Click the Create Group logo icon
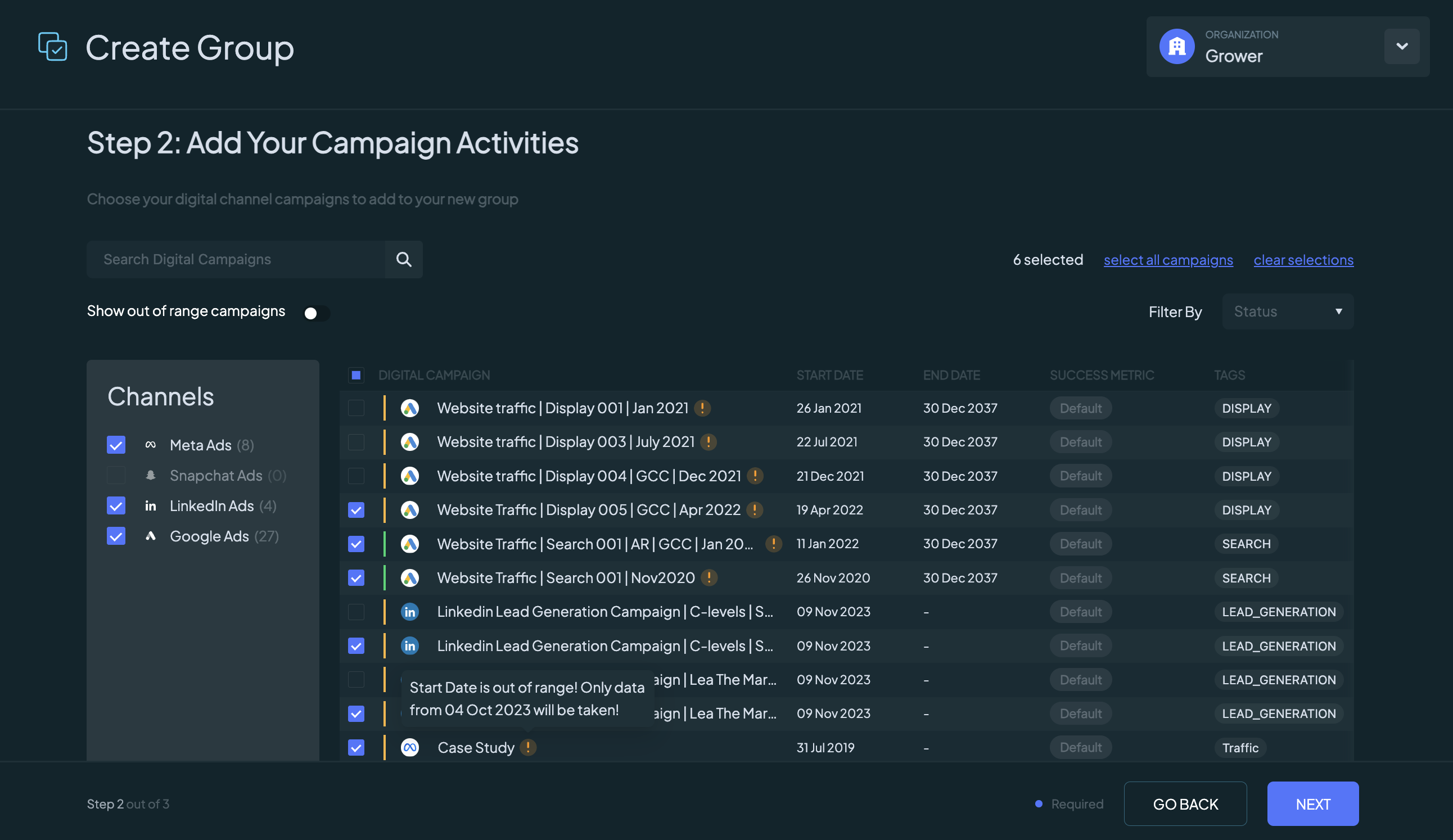This screenshot has width=1453, height=840. (52, 47)
